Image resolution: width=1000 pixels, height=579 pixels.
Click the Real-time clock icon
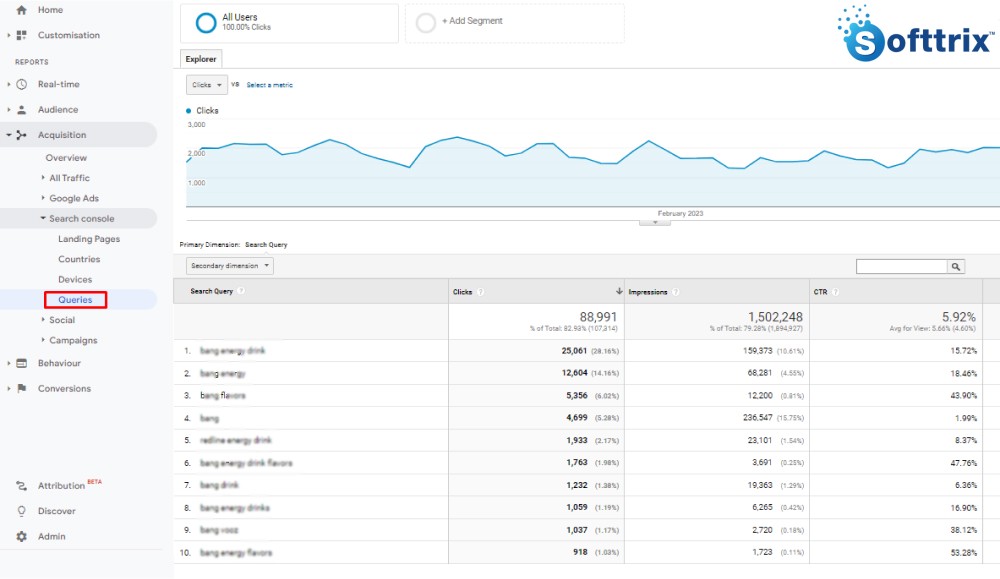[22, 84]
